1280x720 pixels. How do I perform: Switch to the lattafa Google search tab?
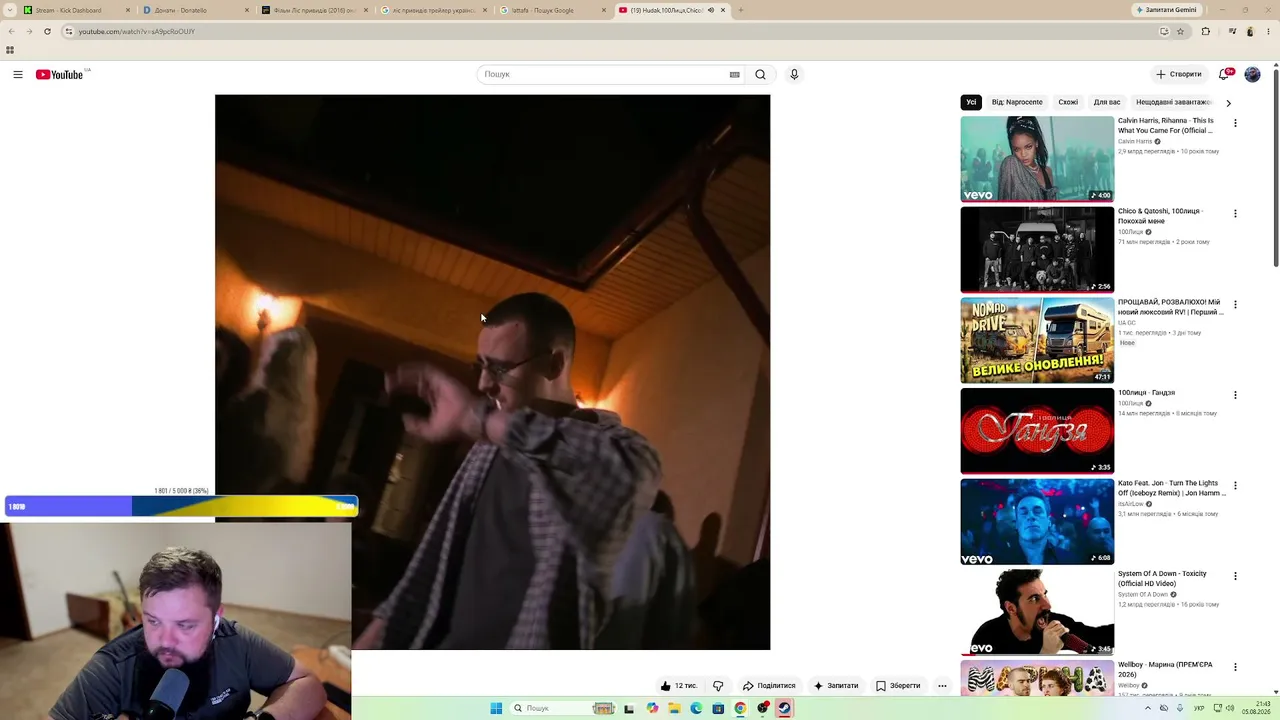pos(552,10)
